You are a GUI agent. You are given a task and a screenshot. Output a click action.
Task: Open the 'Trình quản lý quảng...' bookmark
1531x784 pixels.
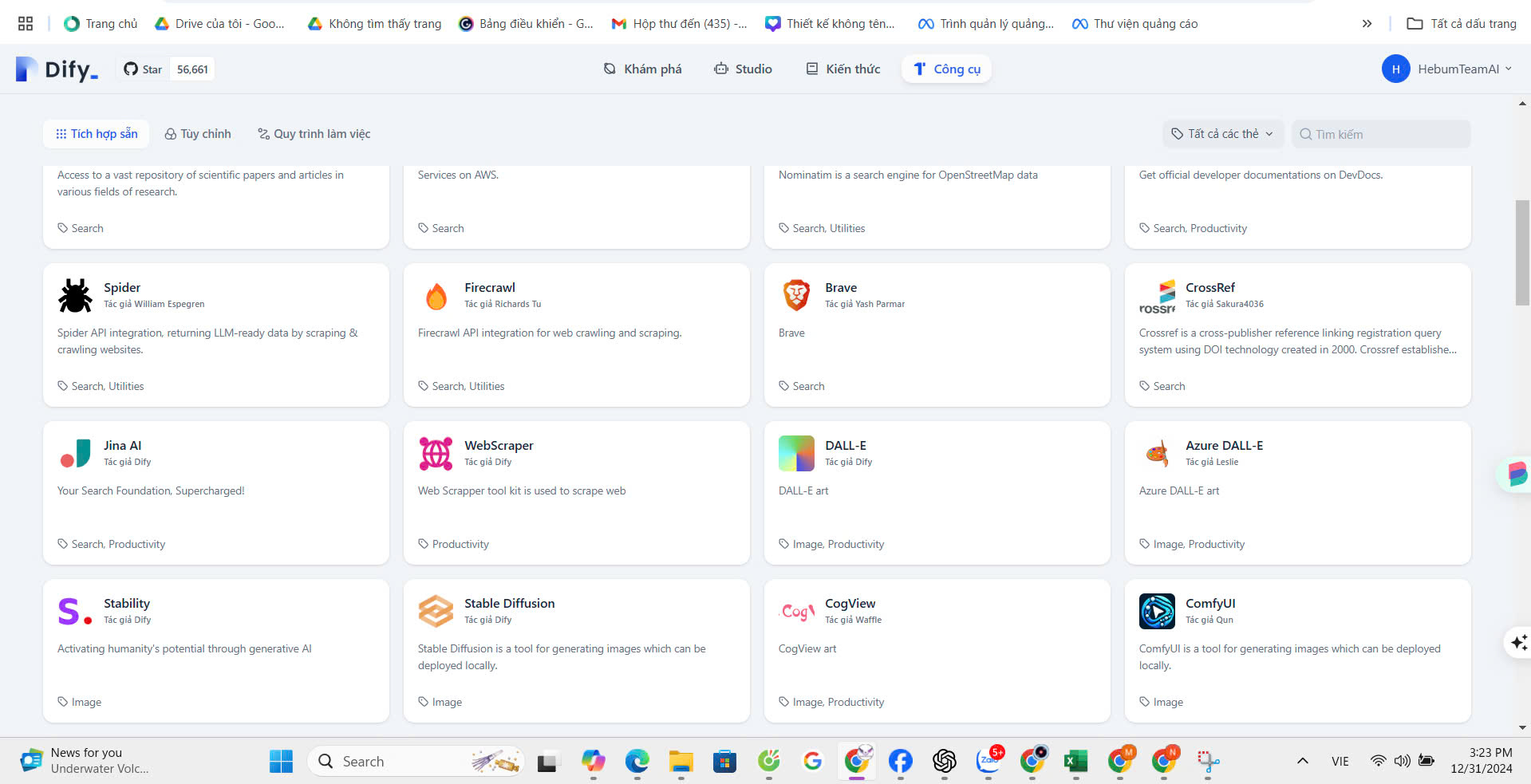click(x=986, y=24)
